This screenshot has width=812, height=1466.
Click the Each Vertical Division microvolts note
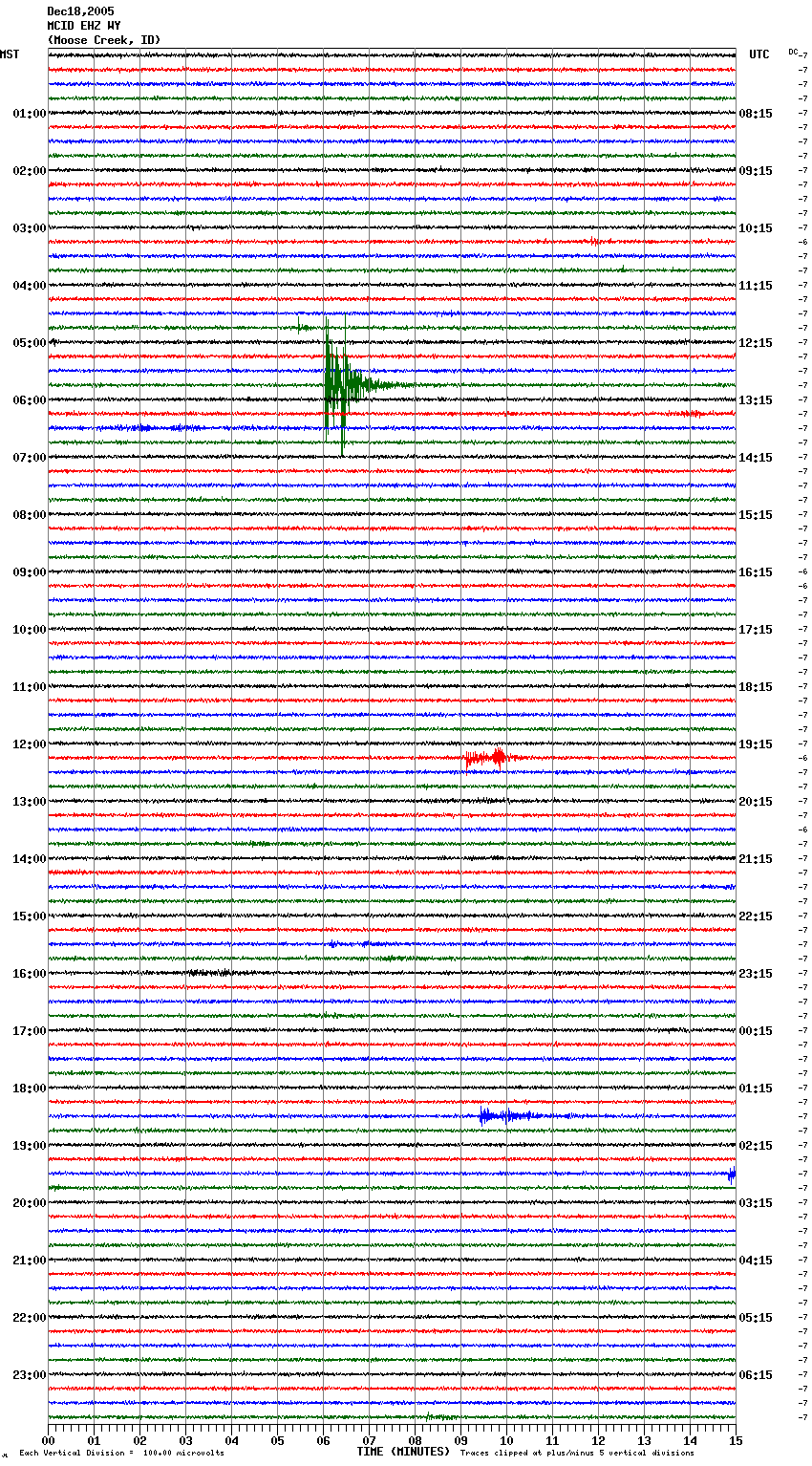tap(121, 1453)
